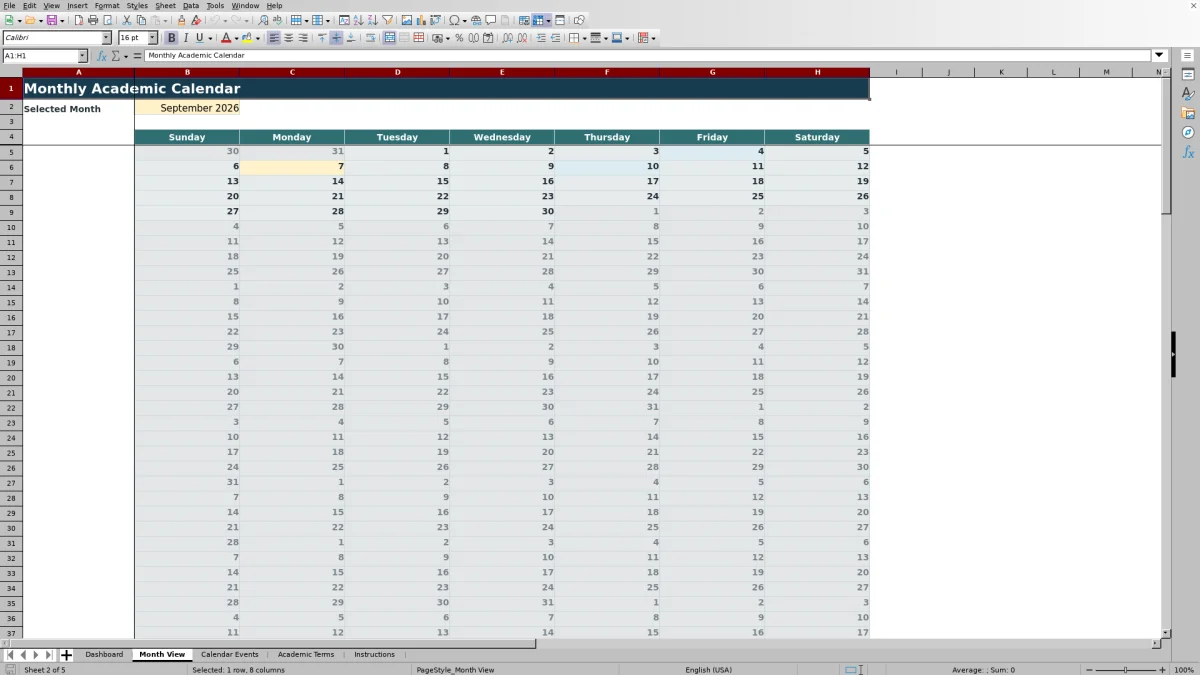Switch to the Dashboard sheet tab

point(104,655)
